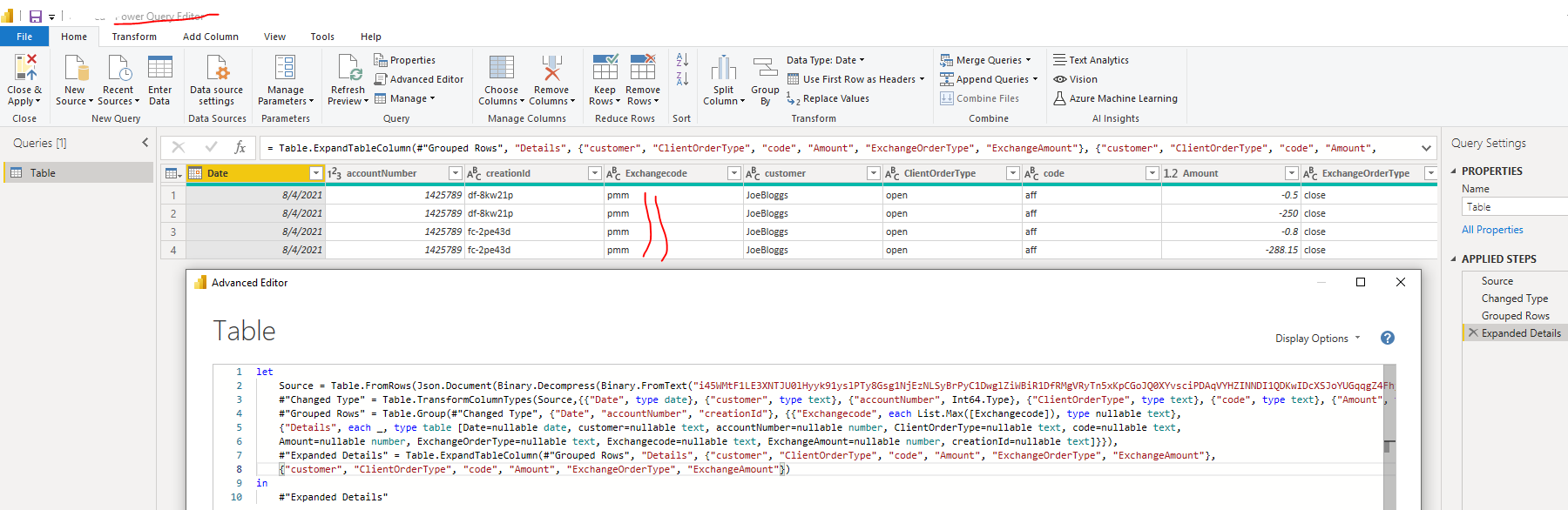Viewport: 1568px width, 510px height.
Task: Open the Manage dropdown
Action: click(x=404, y=98)
